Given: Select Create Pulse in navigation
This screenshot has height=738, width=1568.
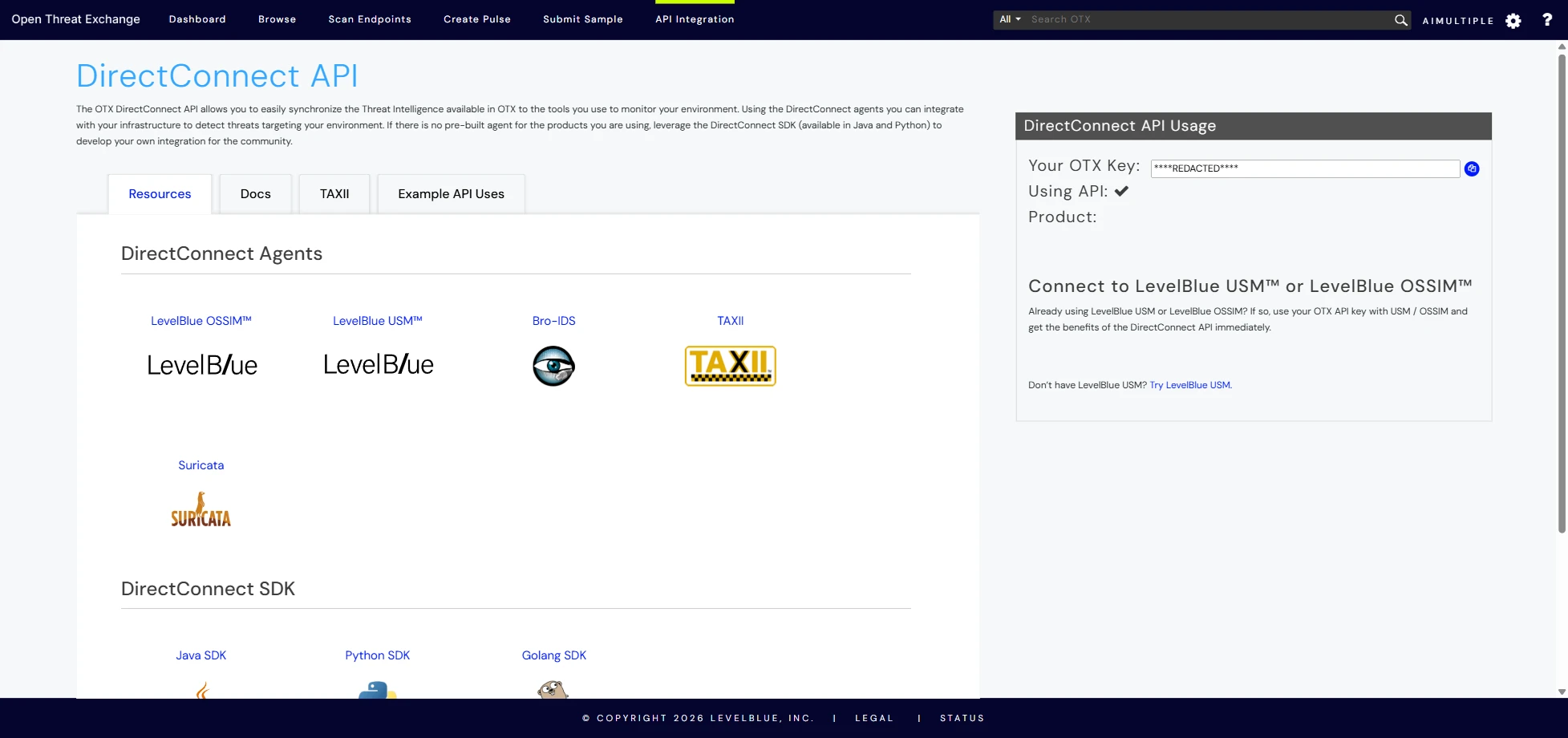Looking at the screenshot, I should [x=477, y=19].
